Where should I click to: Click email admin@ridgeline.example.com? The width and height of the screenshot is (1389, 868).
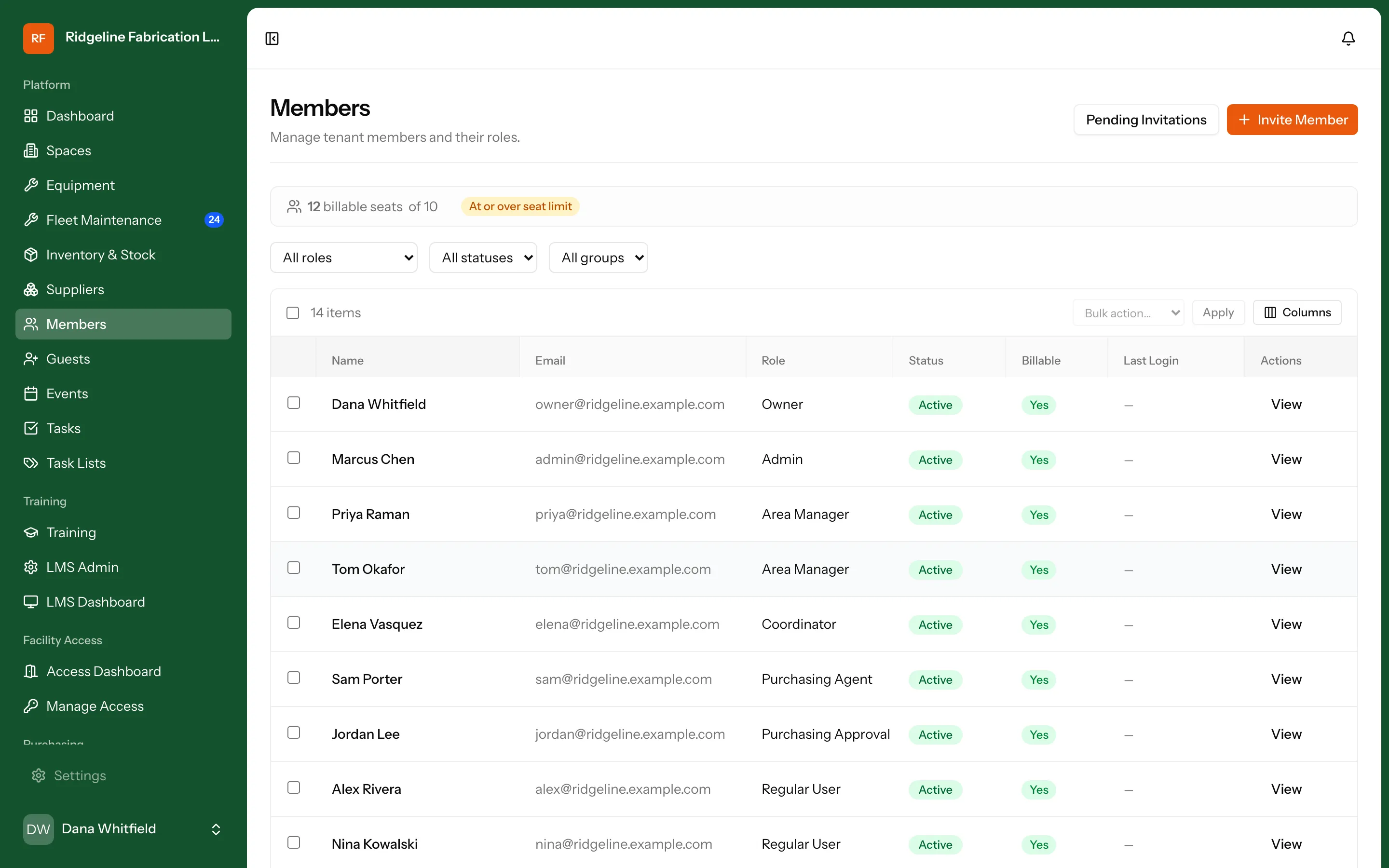(630, 459)
